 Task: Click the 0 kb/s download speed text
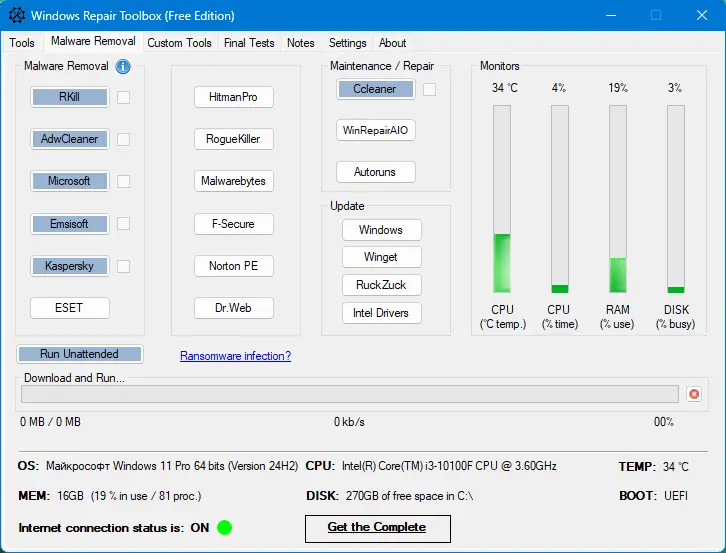pos(349,422)
